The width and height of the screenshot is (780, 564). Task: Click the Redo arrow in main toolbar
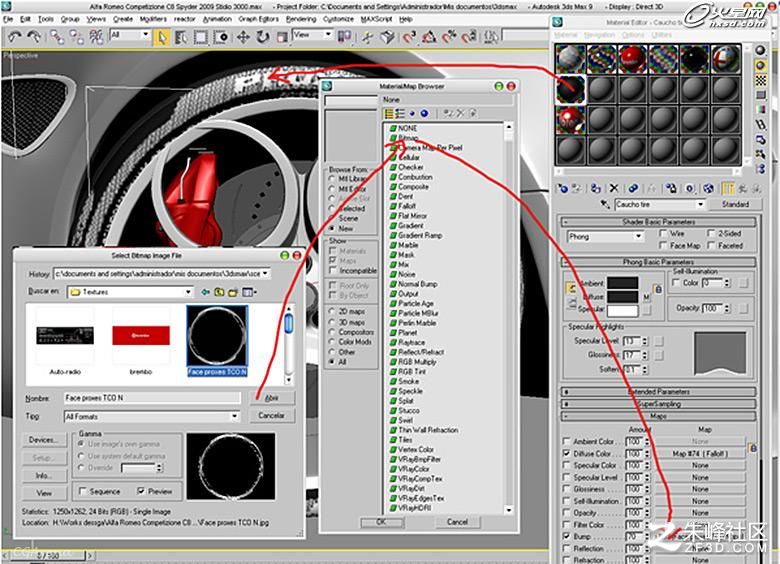coord(34,36)
